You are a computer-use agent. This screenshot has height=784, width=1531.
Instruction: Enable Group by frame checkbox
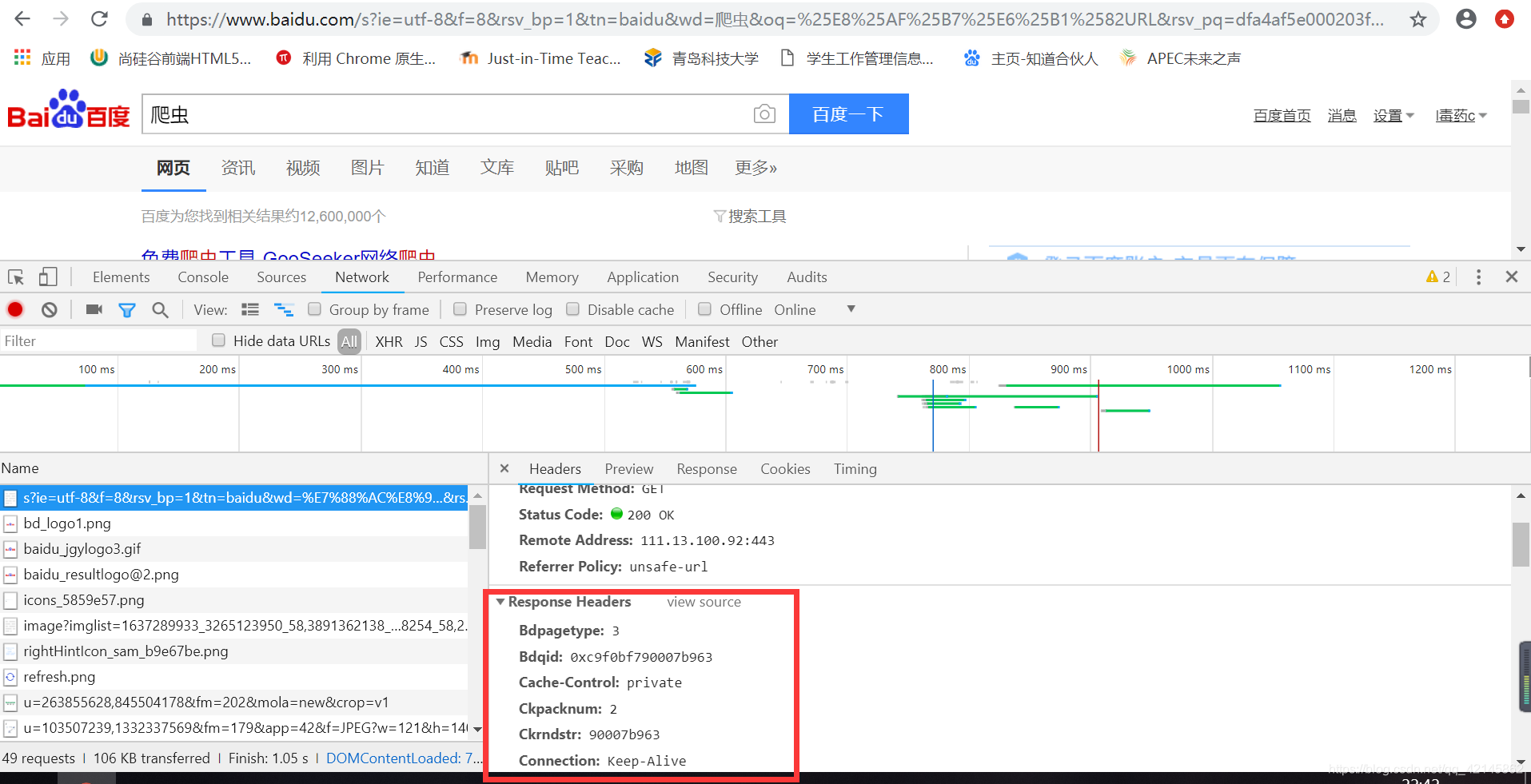(315, 309)
